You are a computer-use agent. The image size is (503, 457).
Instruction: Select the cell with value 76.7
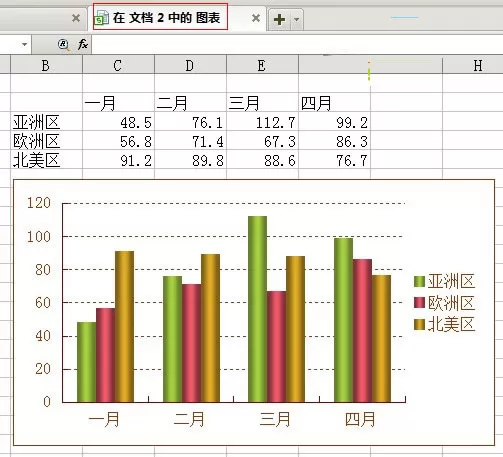(334, 159)
